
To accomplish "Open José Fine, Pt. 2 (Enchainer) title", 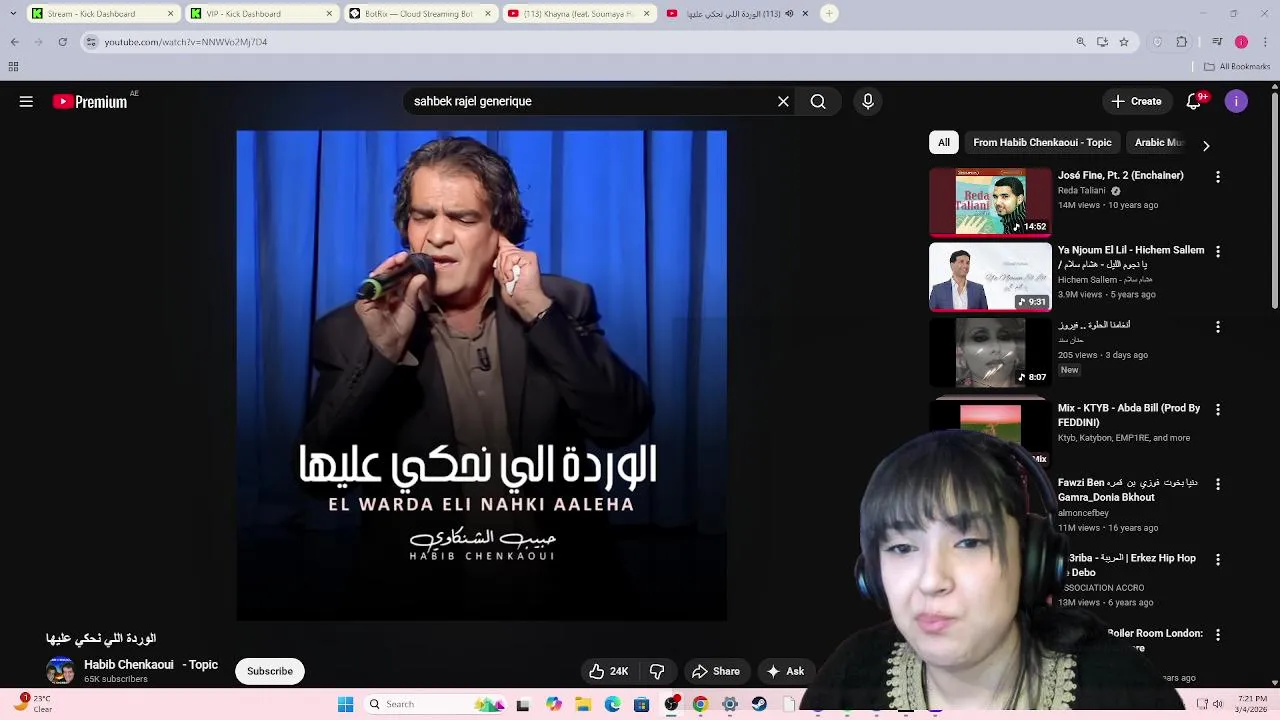I will coord(1120,175).
